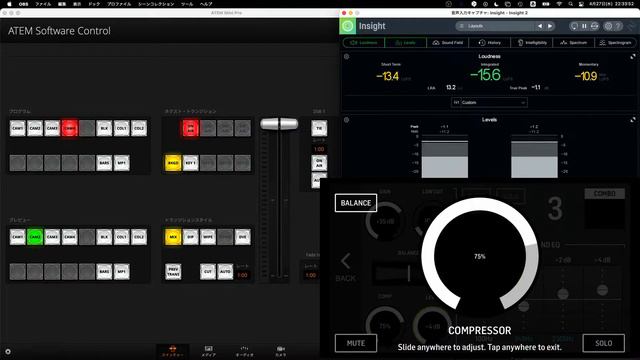Open Levels panel gear options
The width and height of the screenshot is (640, 360).
[x=347, y=120]
